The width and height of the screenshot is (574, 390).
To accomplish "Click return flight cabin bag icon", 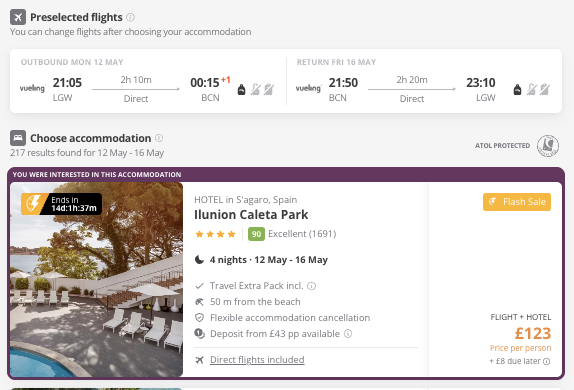I will [x=517, y=89].
